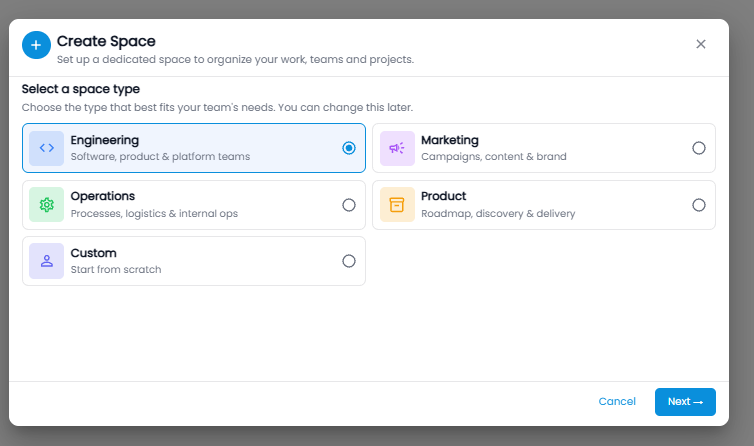Click 'Software, product & platform teams' description
754x446 pixels.
click(x=160, y=157)
